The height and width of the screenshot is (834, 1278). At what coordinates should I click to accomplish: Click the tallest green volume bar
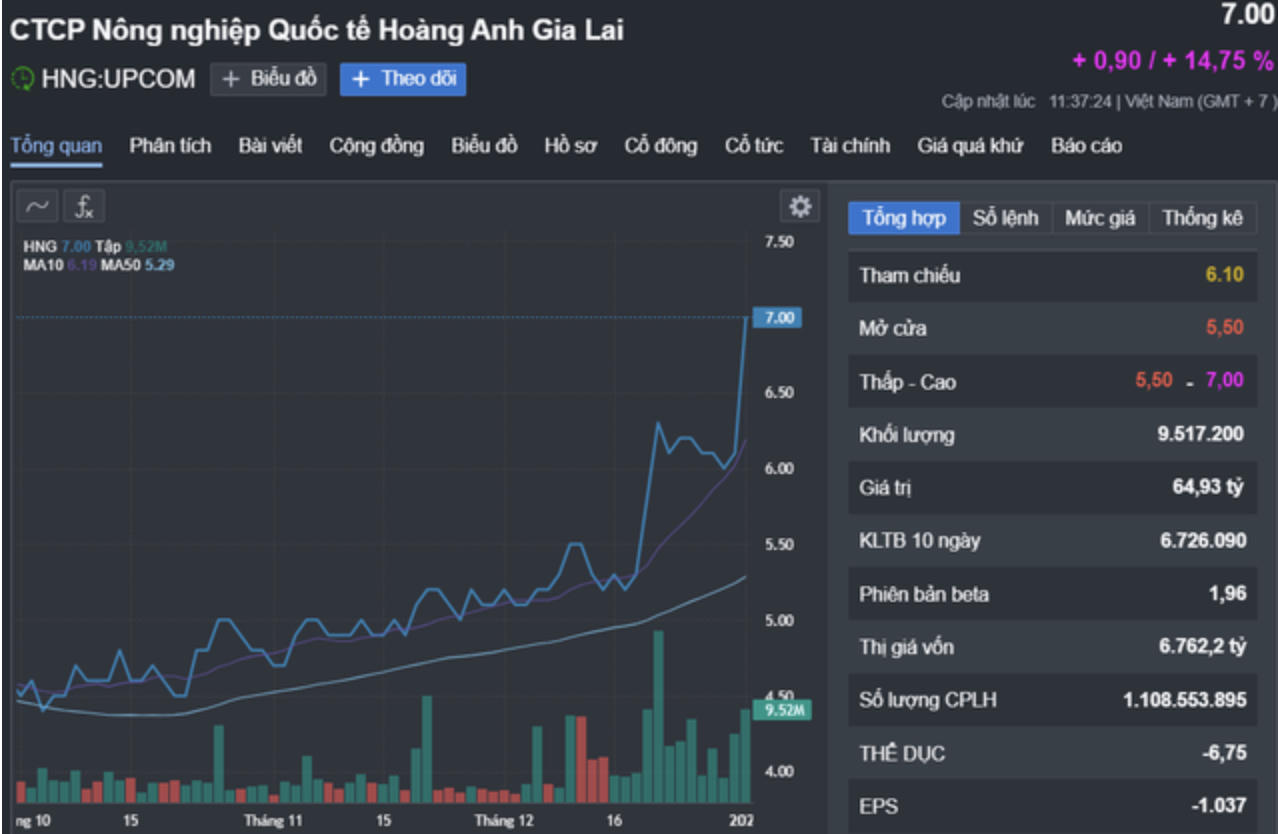tap(658, 716)
